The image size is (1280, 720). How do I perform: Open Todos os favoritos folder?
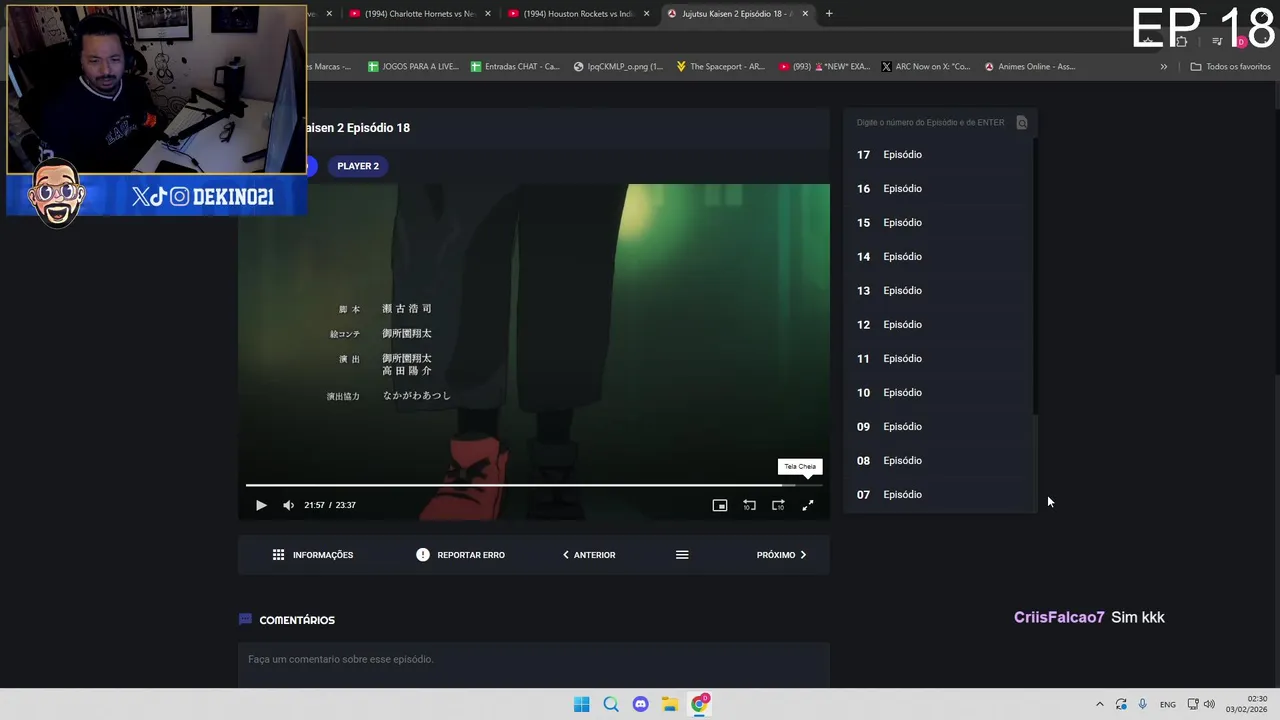(1230, 67)
